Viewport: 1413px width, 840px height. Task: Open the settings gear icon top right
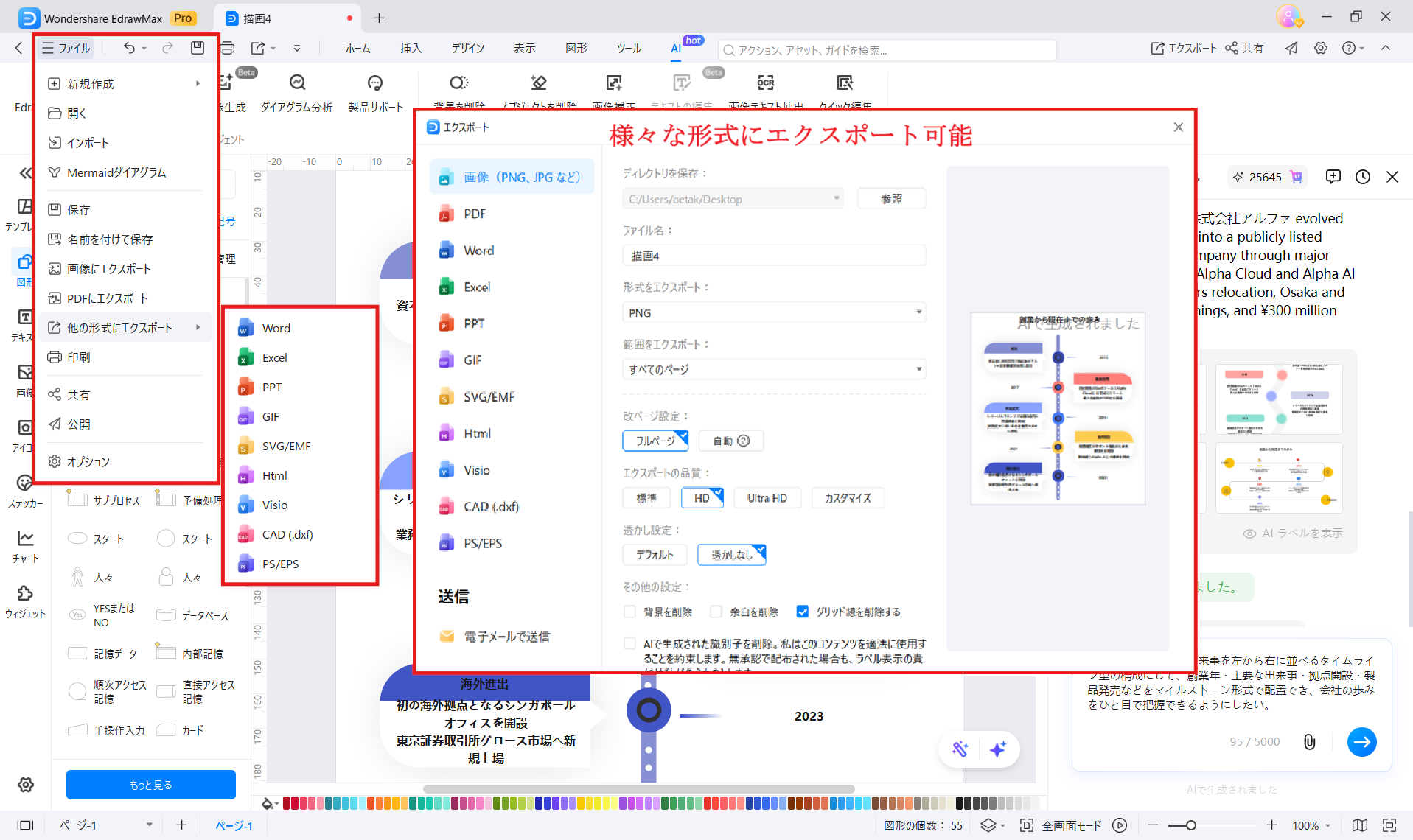coord(1321,48)
